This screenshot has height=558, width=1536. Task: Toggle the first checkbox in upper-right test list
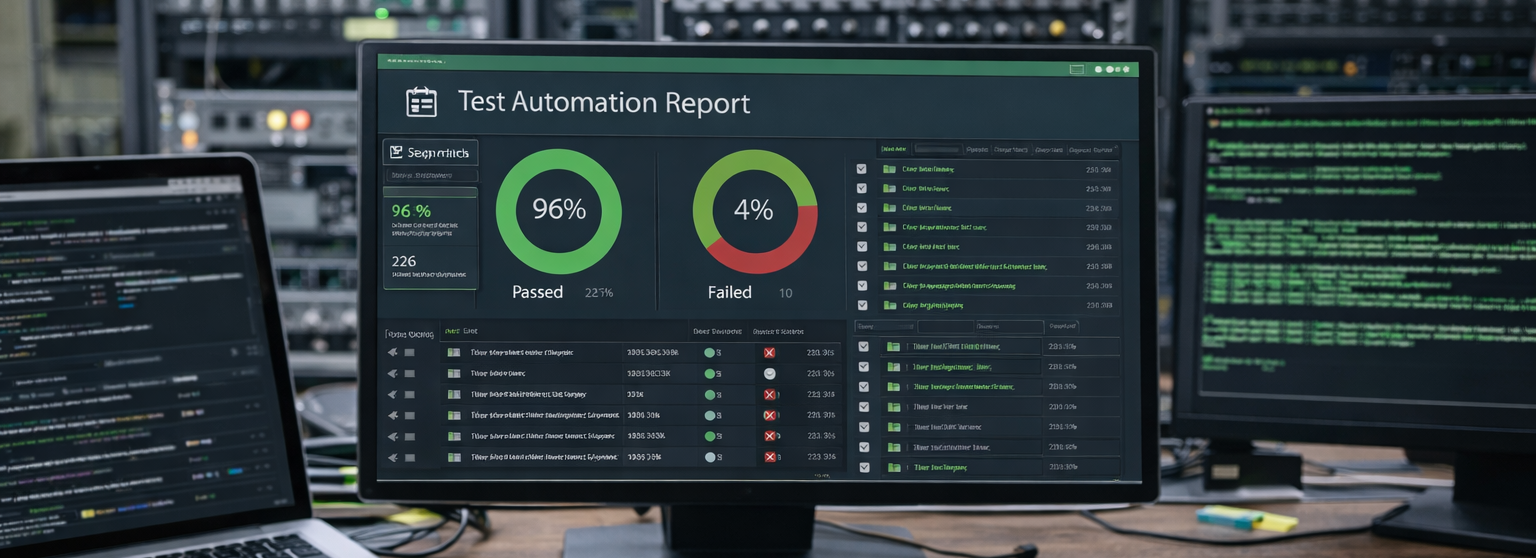tap(862, 169)
